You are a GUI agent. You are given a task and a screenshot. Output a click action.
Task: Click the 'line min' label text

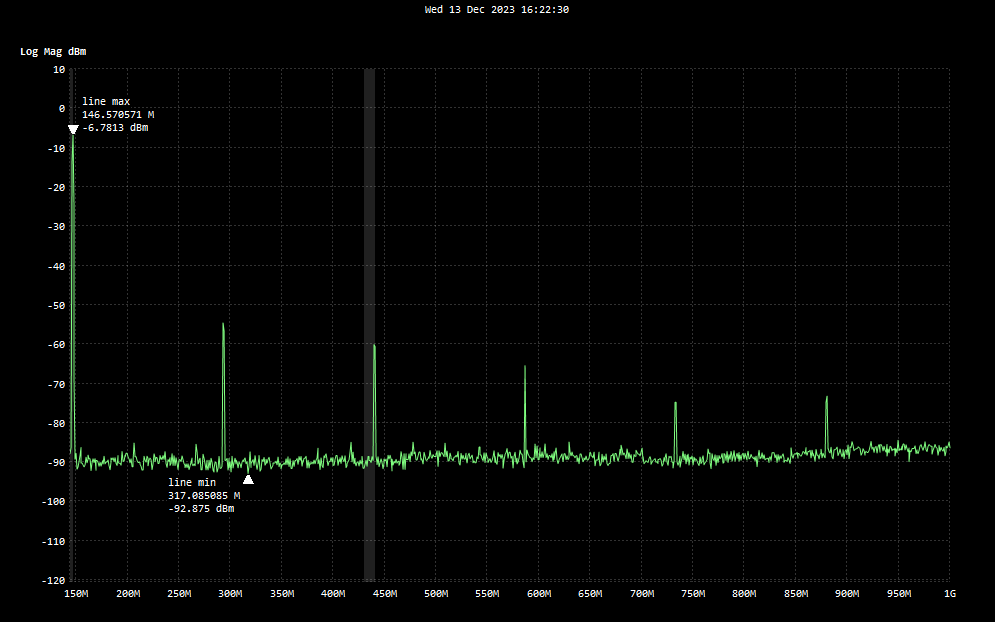click(x=192, y=482)
